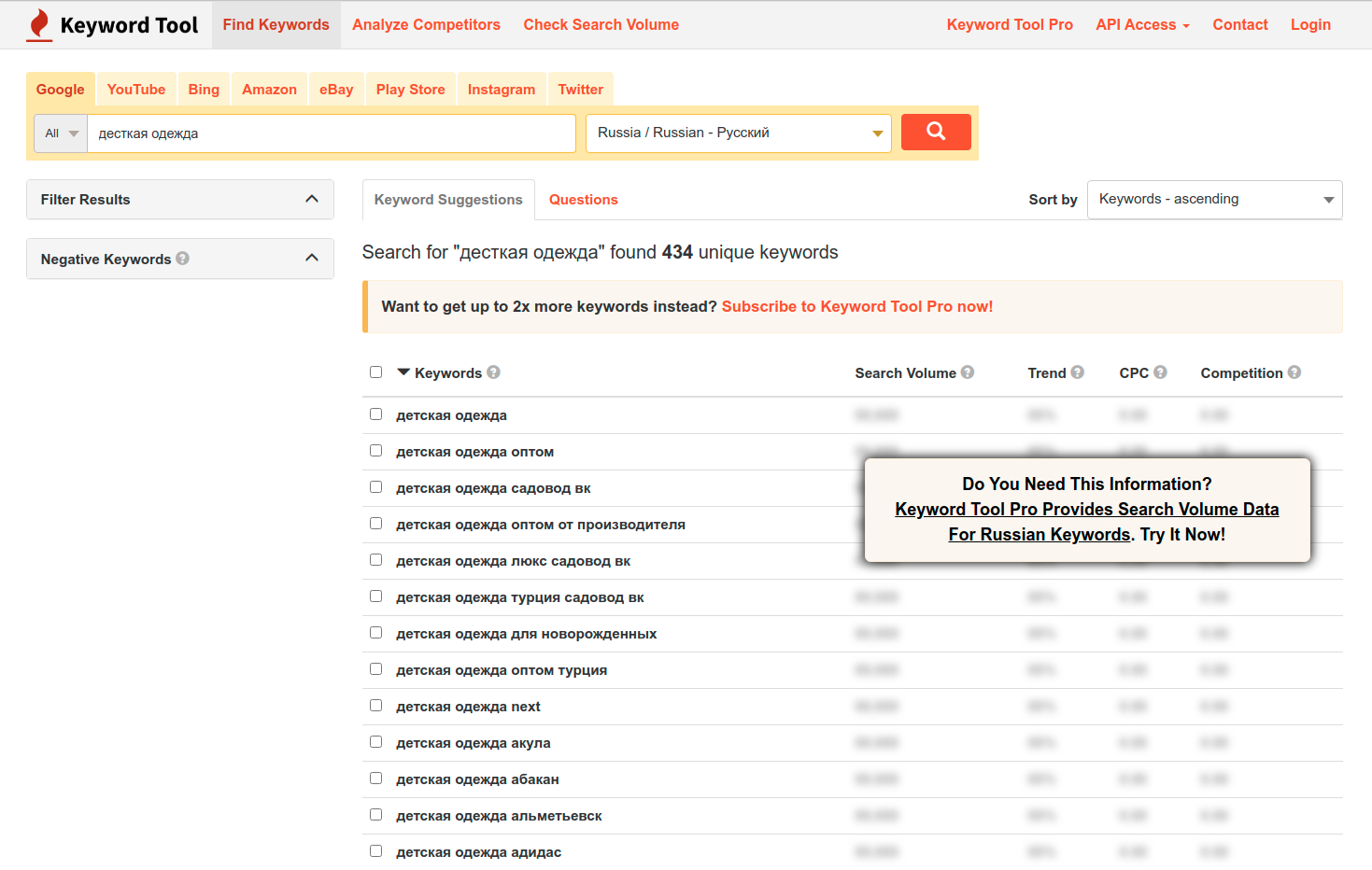Click the Keyword Tool flame logo
1372x870 pixels.
(39, 25)
